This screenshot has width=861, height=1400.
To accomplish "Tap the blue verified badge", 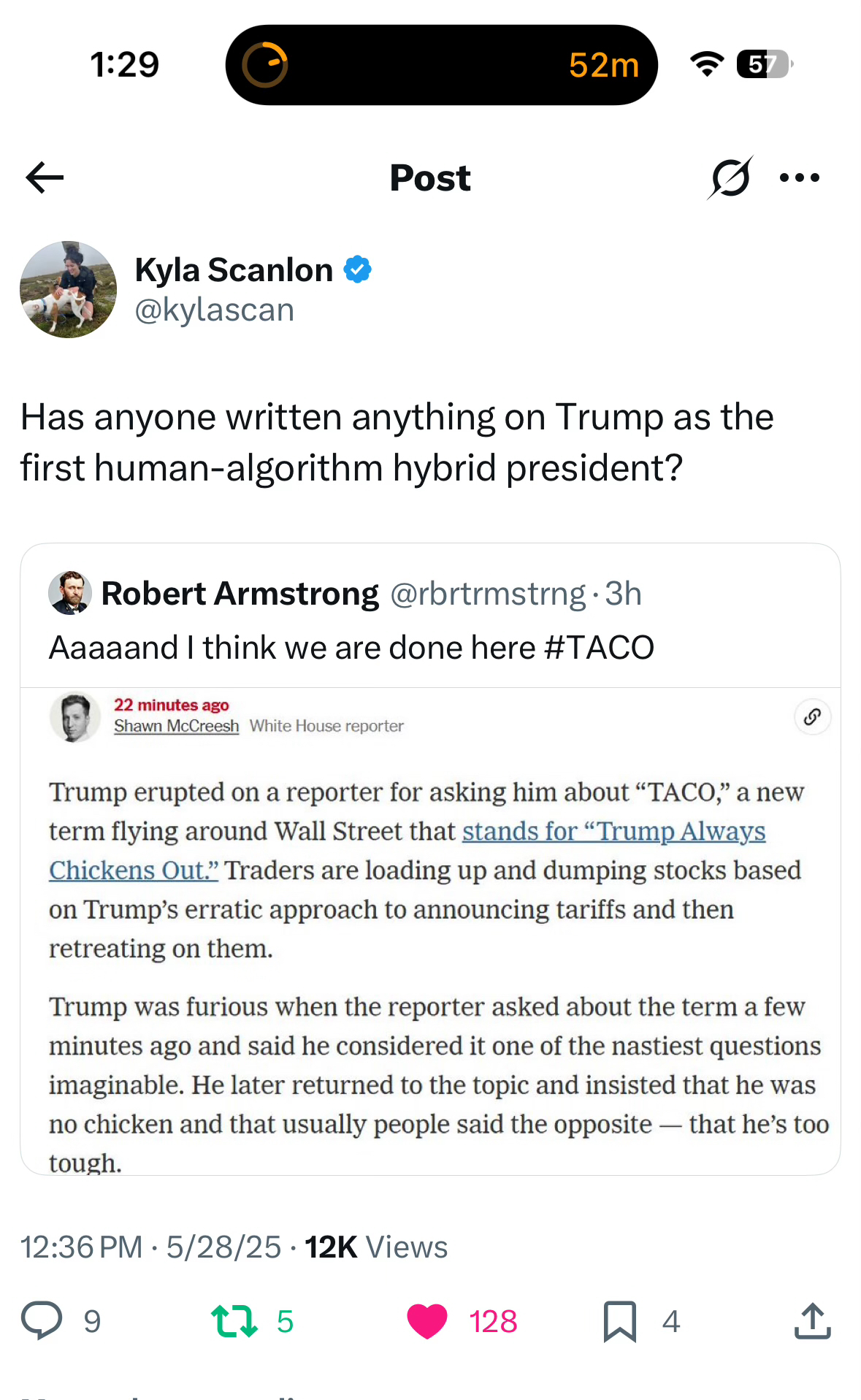I will (x=358, y=269).
